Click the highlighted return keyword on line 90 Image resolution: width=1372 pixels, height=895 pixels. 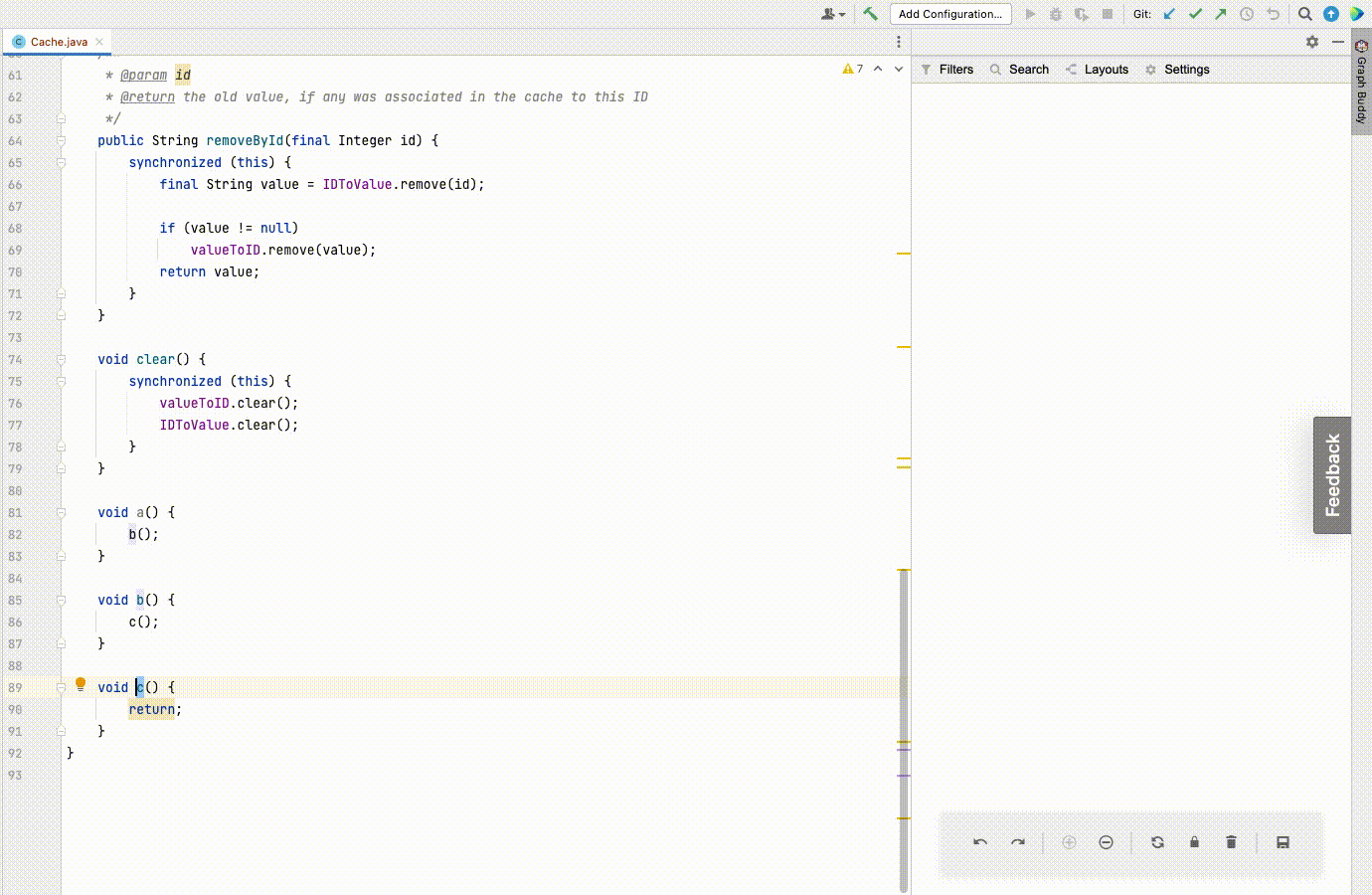coord(152,709)
